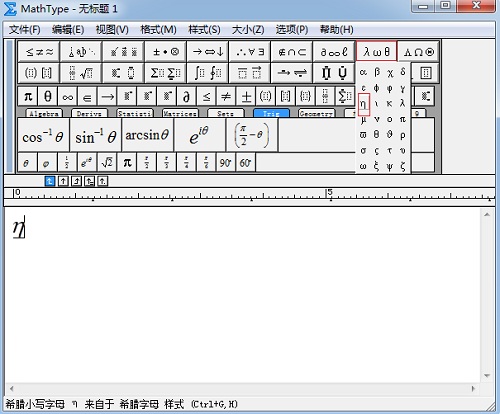The height and width of the screenshot is (414, 500).
Task: Open the 样式(S) menu
Action: click(204, 30)
